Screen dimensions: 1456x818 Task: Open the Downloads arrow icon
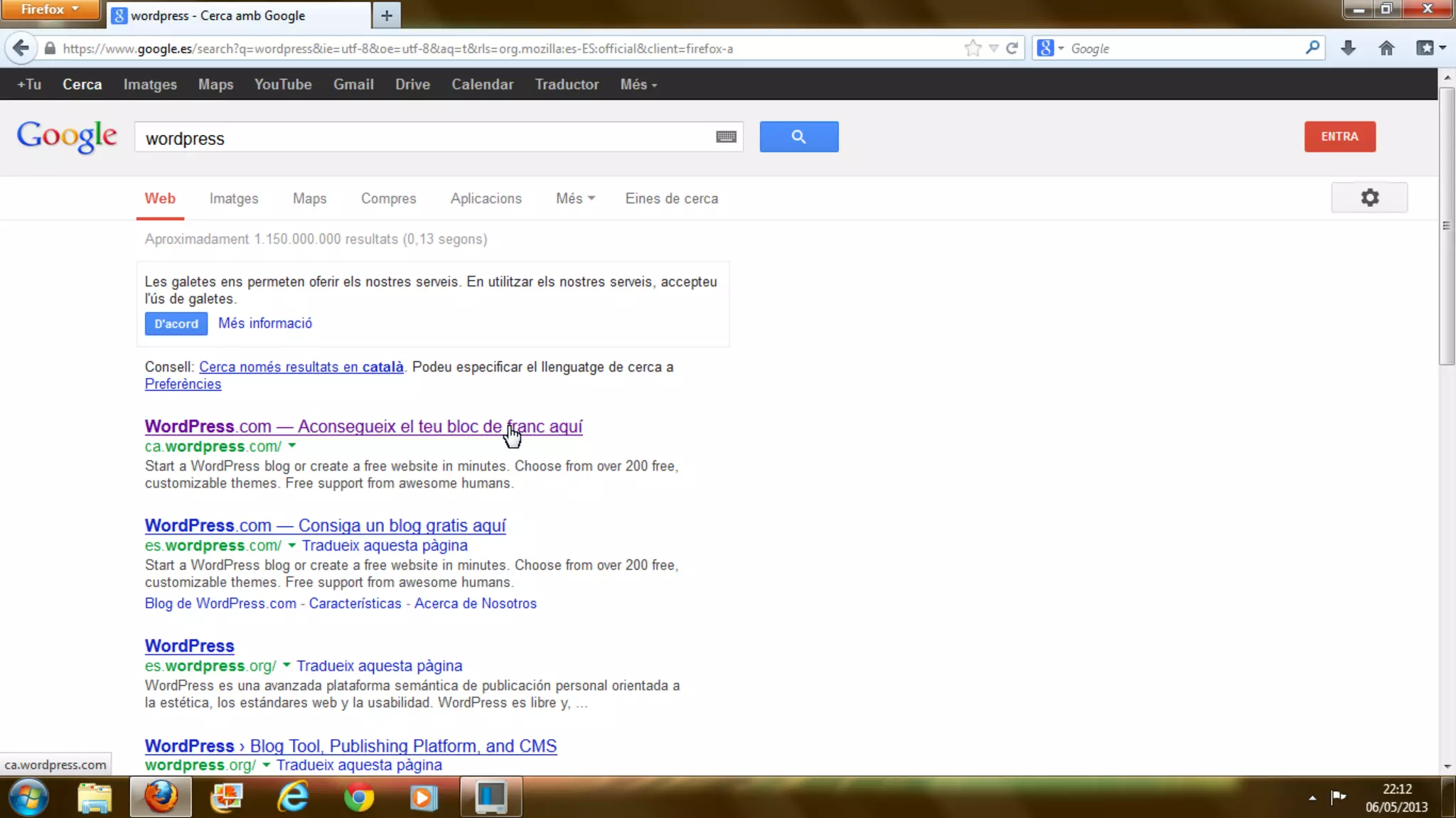click(x=1348, y=48)
